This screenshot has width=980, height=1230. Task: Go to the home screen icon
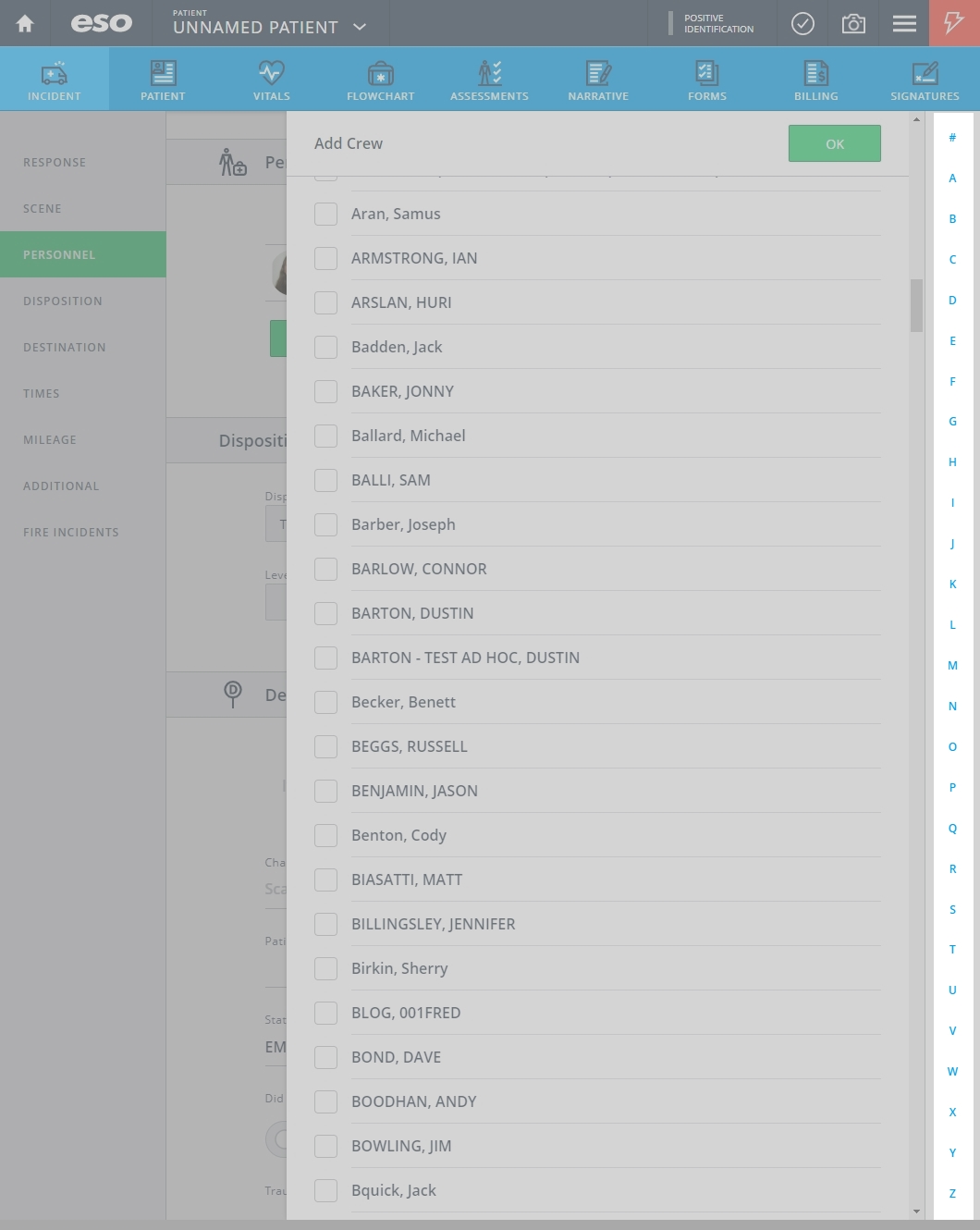[x=25, y=23]
